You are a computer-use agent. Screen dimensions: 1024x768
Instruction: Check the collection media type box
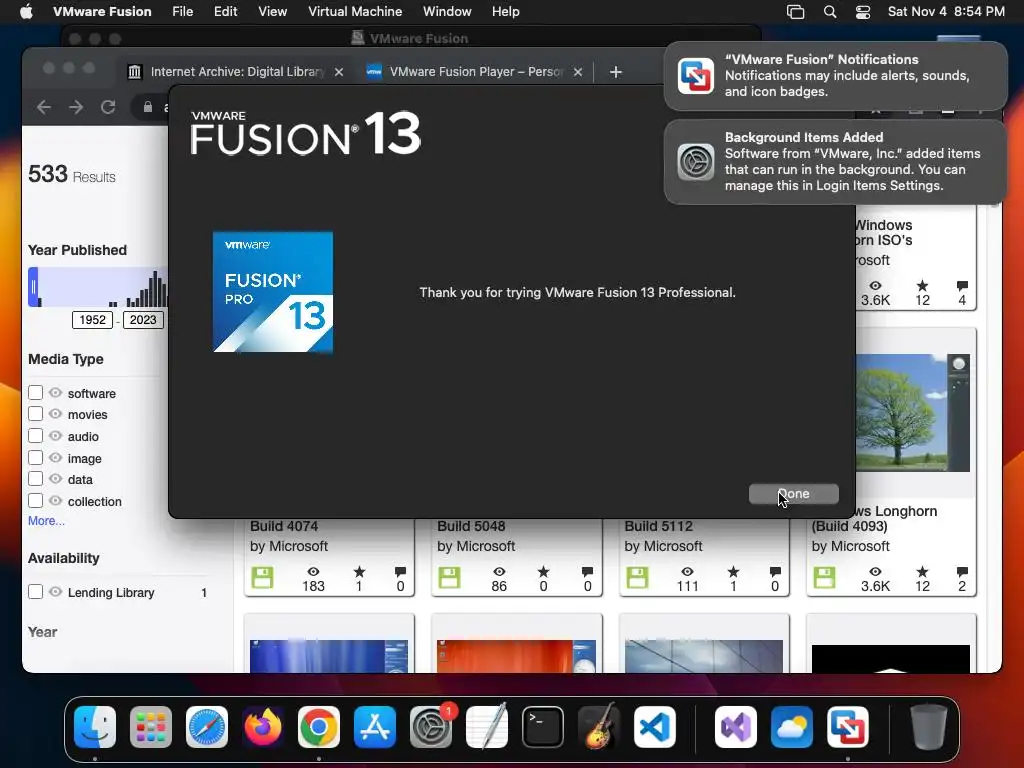tap(35, 501)
